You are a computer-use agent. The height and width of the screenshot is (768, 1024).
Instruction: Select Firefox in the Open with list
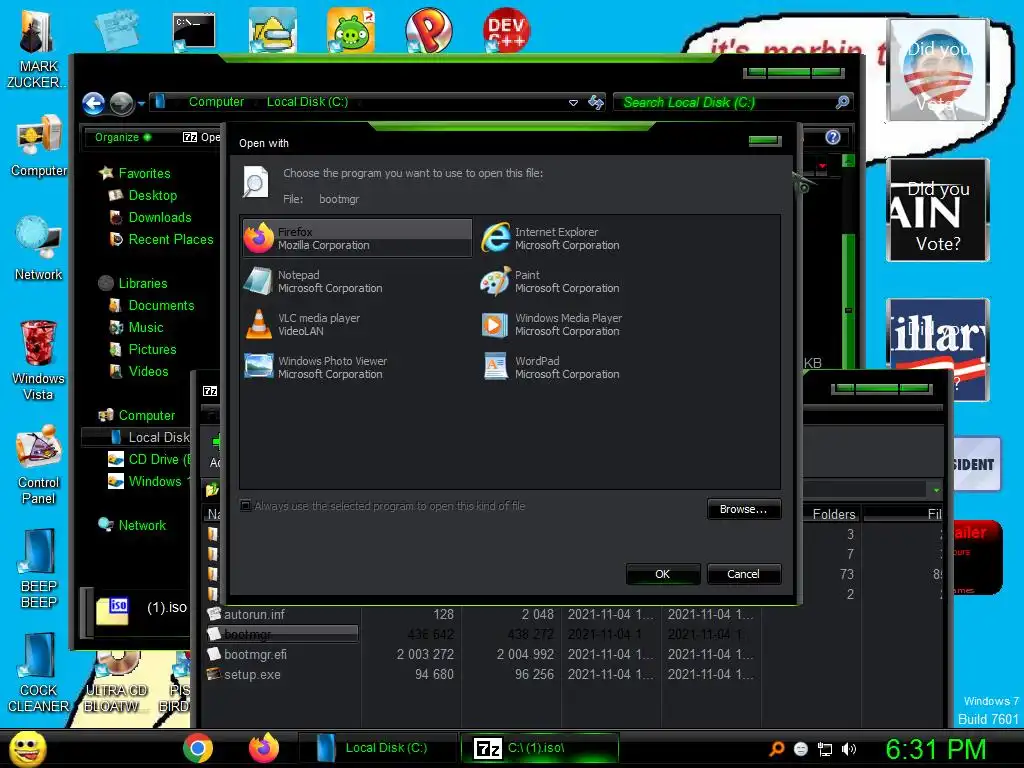(357, 238)
